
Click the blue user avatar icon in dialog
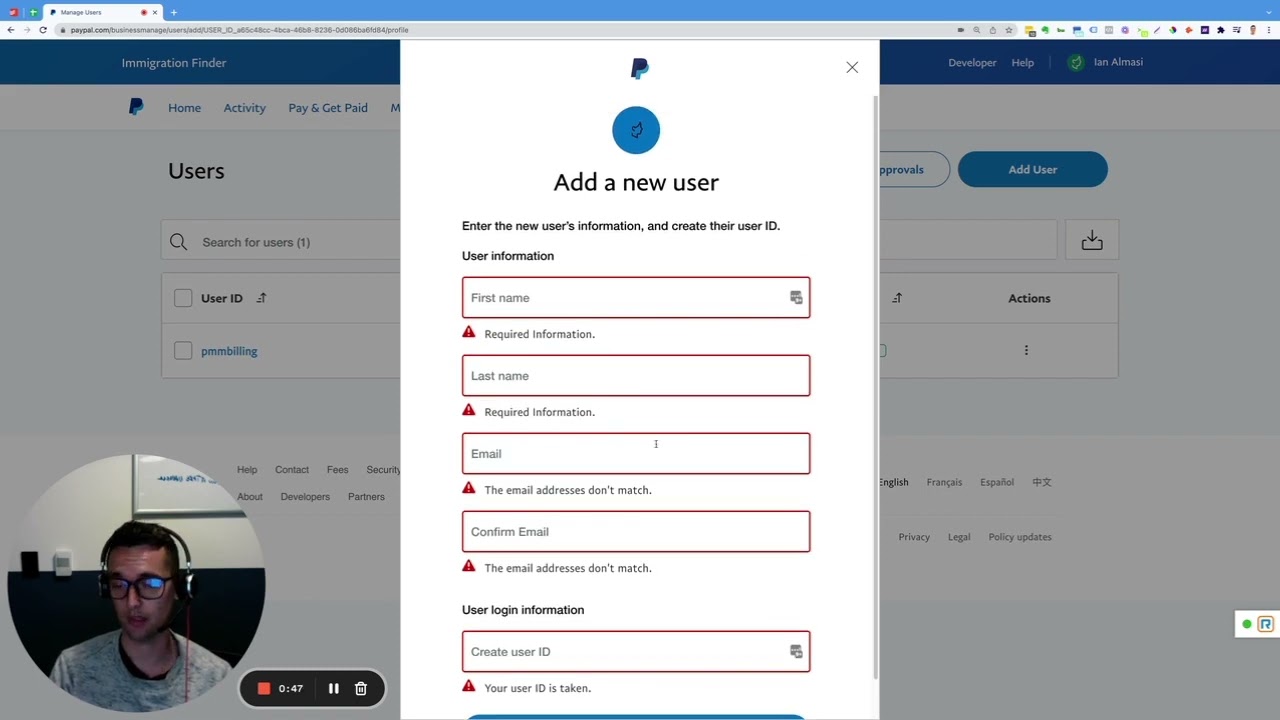click(636, 130)
